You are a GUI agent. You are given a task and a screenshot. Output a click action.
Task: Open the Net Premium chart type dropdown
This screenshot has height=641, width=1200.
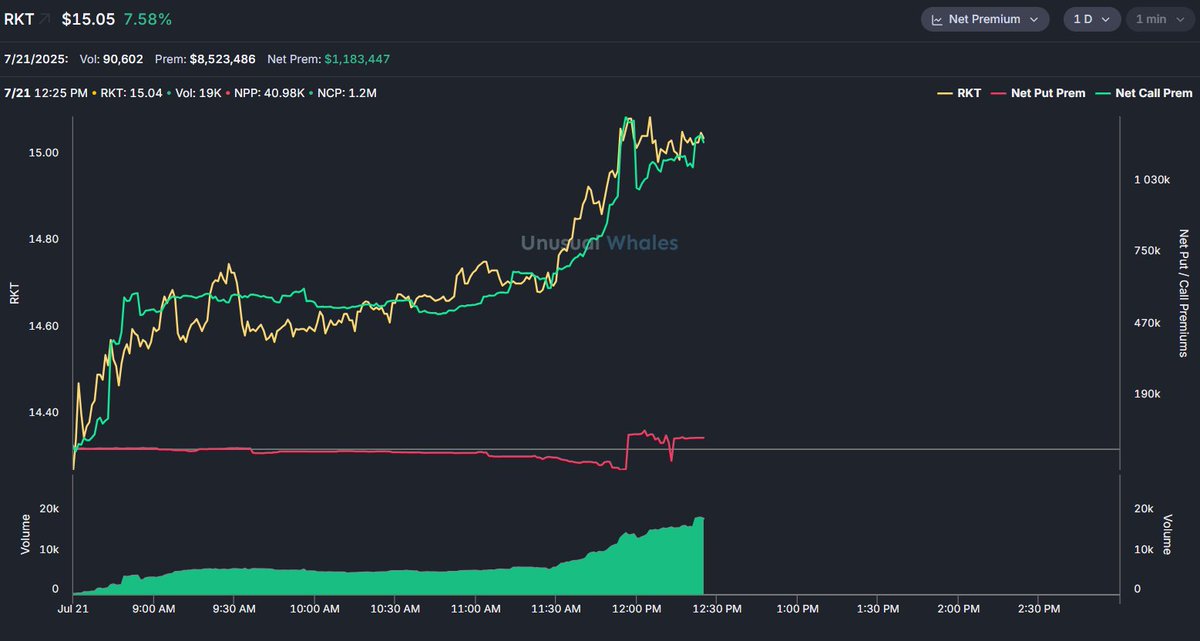(984, 19)
